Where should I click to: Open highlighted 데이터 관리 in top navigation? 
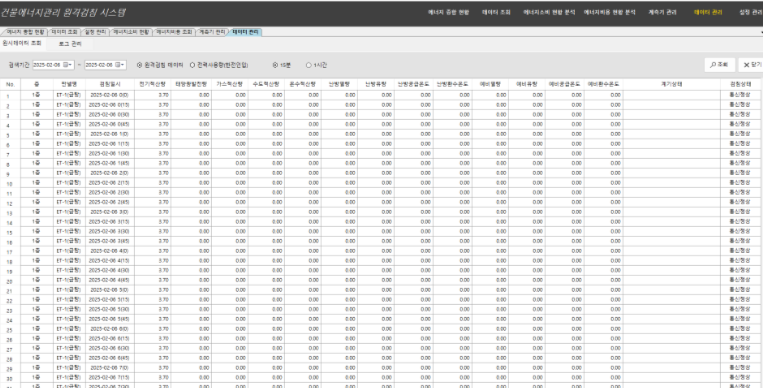pos(708,13)
